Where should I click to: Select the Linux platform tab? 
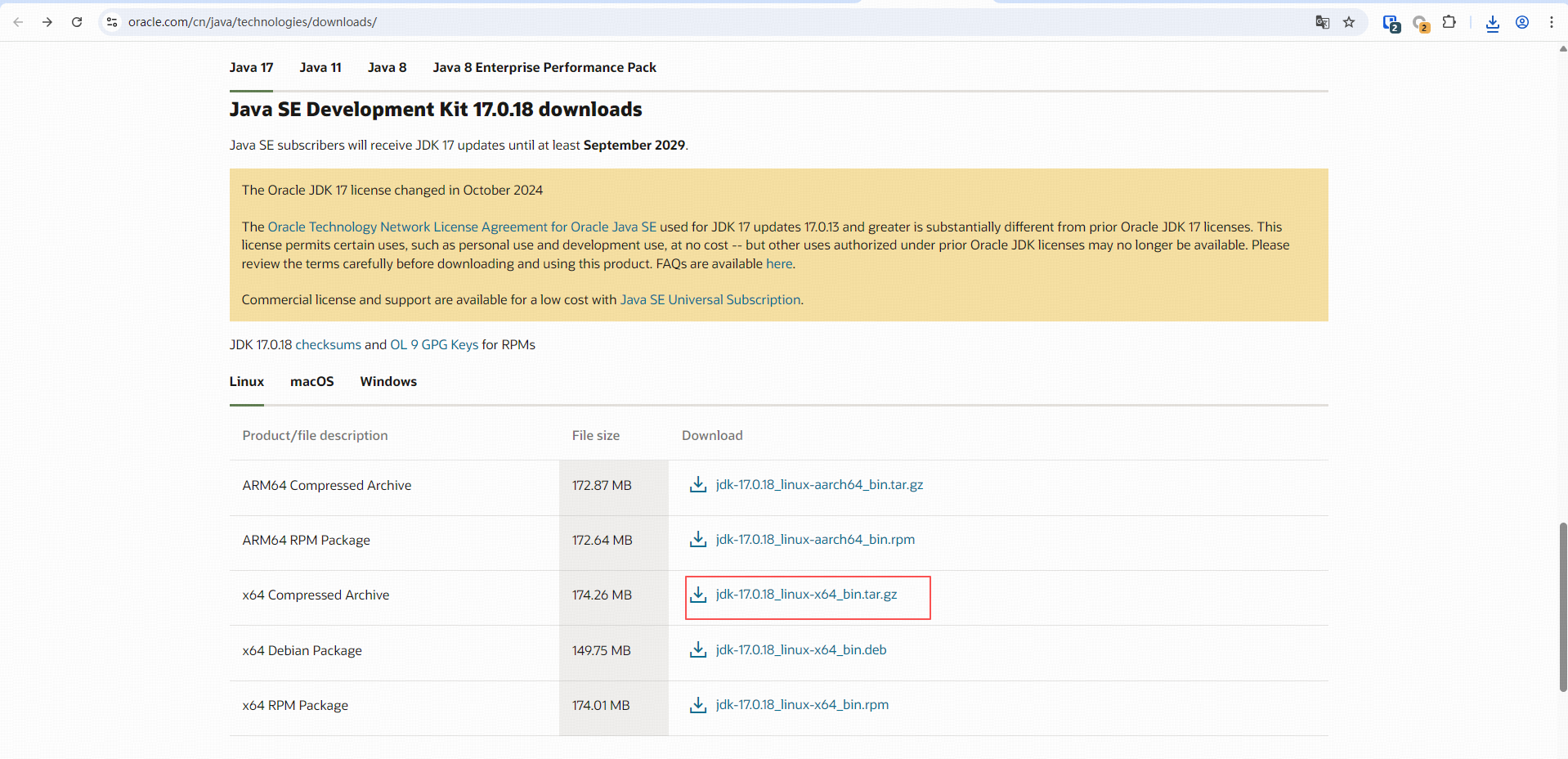pyautogui.click(x=247, y=382)
